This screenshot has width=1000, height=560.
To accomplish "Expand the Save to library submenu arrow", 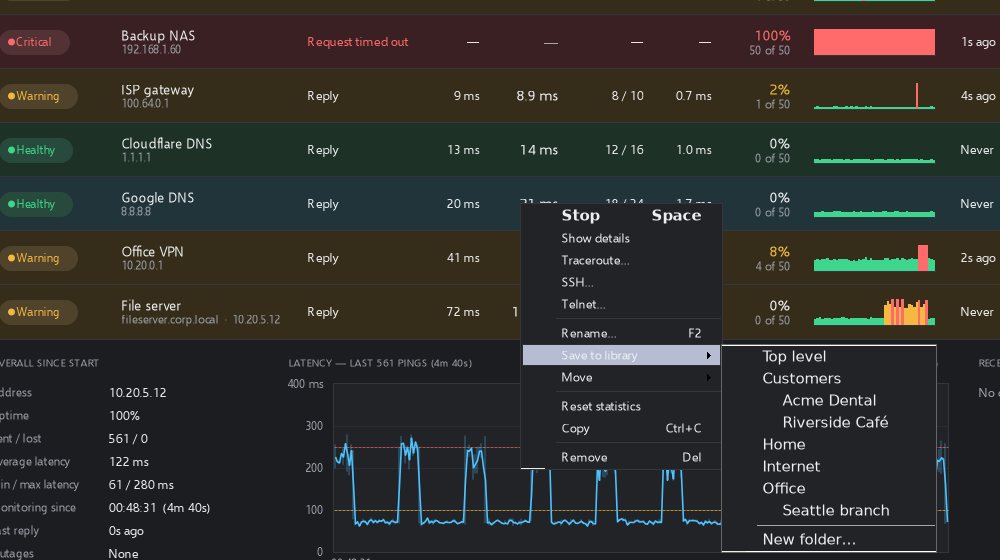I will [709, 355].
